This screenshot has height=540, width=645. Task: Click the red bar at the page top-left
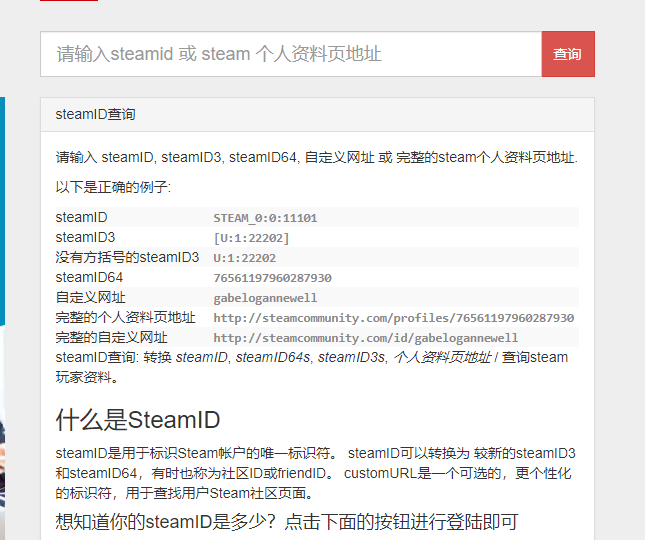tap(69, 1)
